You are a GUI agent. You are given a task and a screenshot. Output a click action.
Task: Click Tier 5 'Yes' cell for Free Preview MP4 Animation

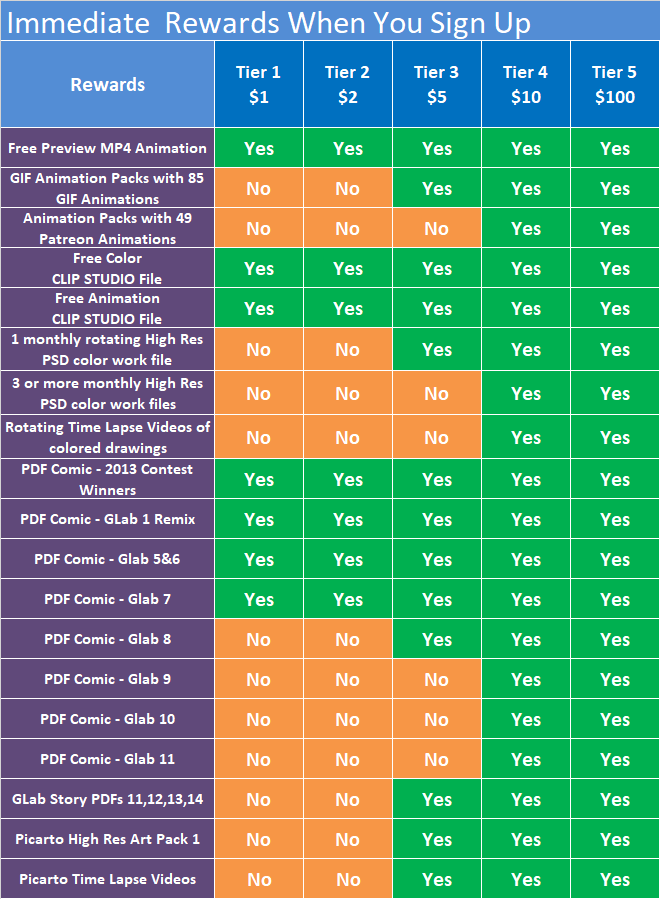(x=614, y=149)
